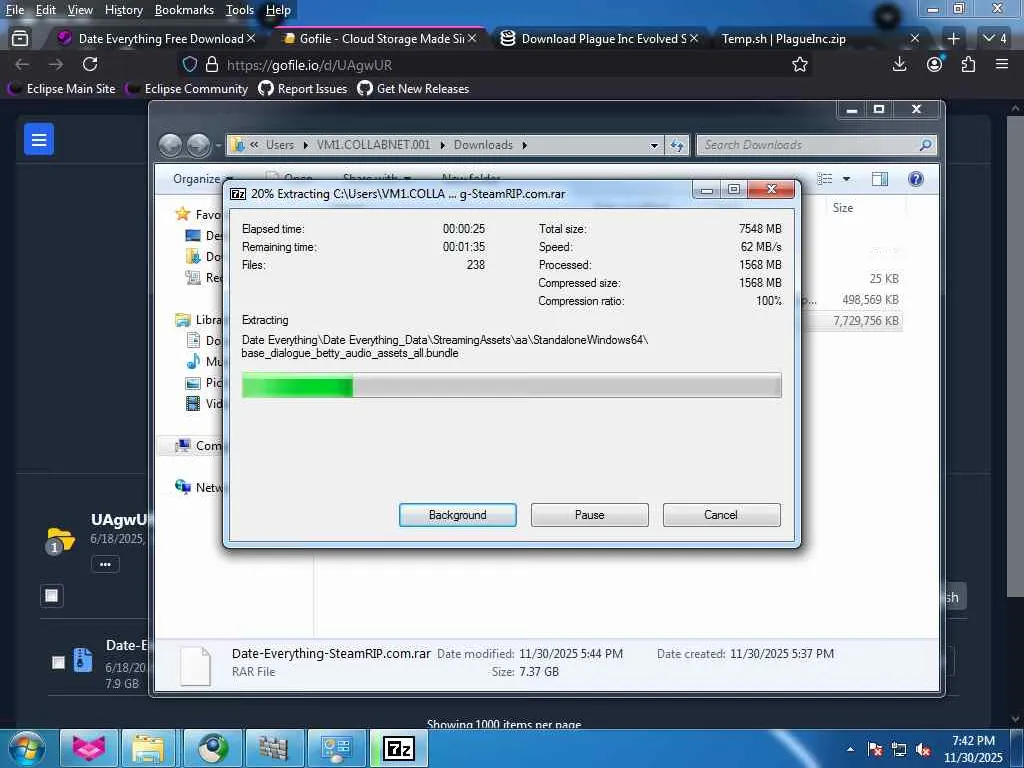The image size is (1024, 768).
Task: Open the tab view button in tab bar
Action: (x=20, y=39)
